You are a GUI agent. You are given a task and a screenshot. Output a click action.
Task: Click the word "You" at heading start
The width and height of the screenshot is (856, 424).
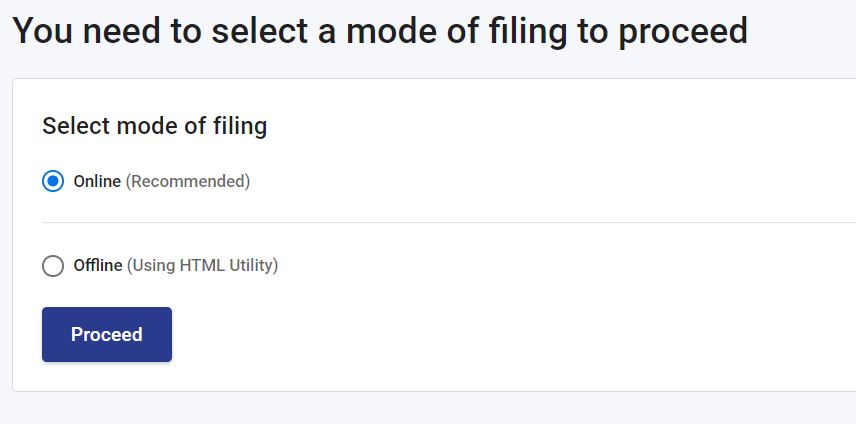pos(43,31)
